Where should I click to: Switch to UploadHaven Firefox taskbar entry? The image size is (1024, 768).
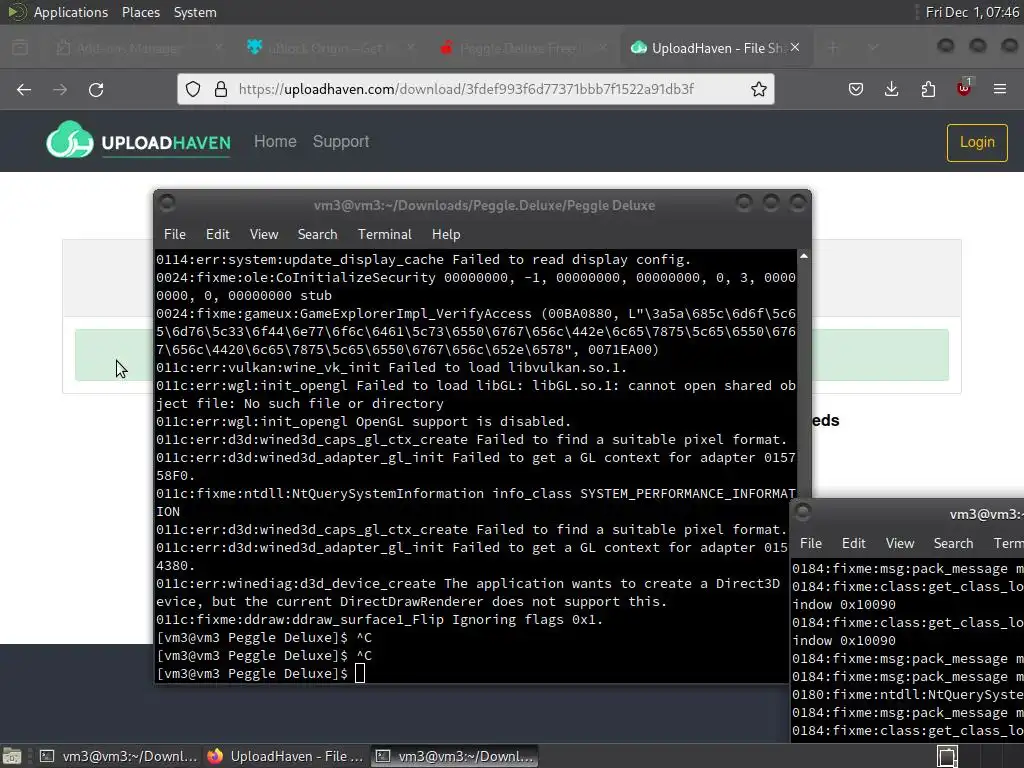(285, 756)
